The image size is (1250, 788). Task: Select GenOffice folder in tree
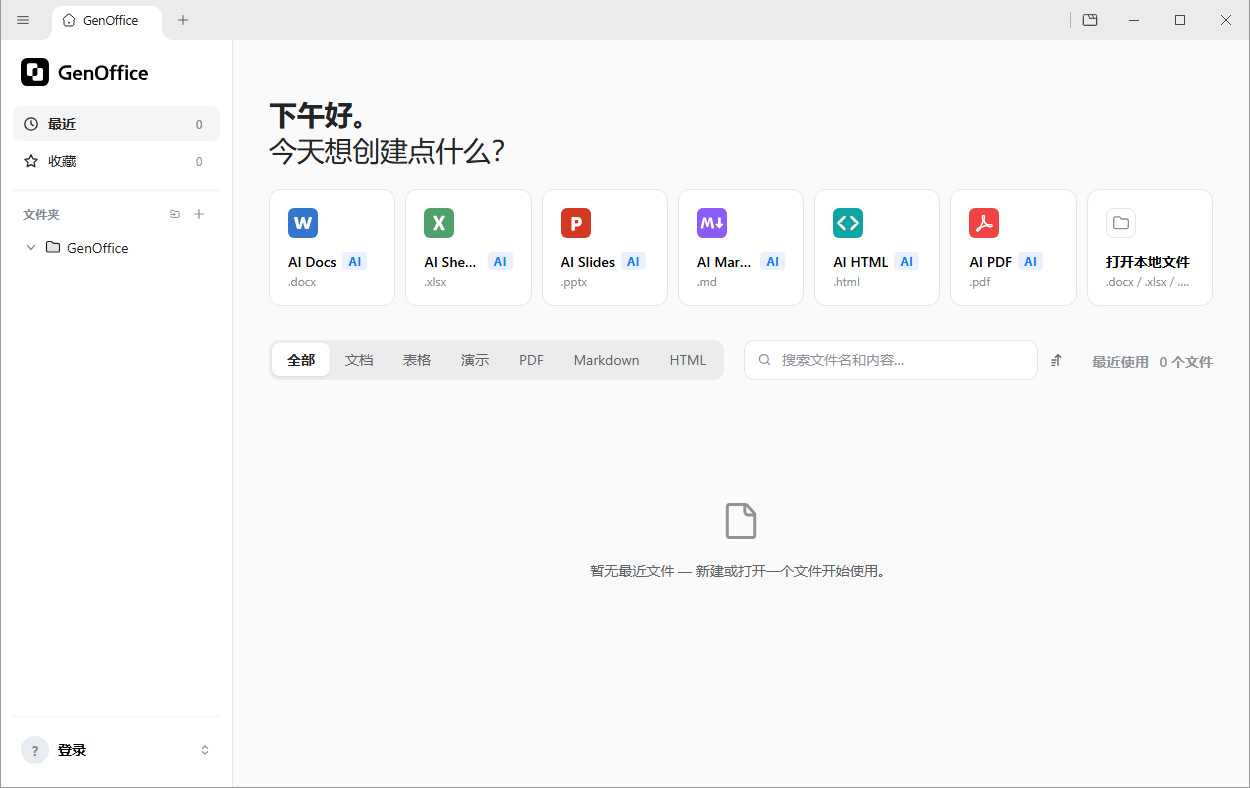116,247
